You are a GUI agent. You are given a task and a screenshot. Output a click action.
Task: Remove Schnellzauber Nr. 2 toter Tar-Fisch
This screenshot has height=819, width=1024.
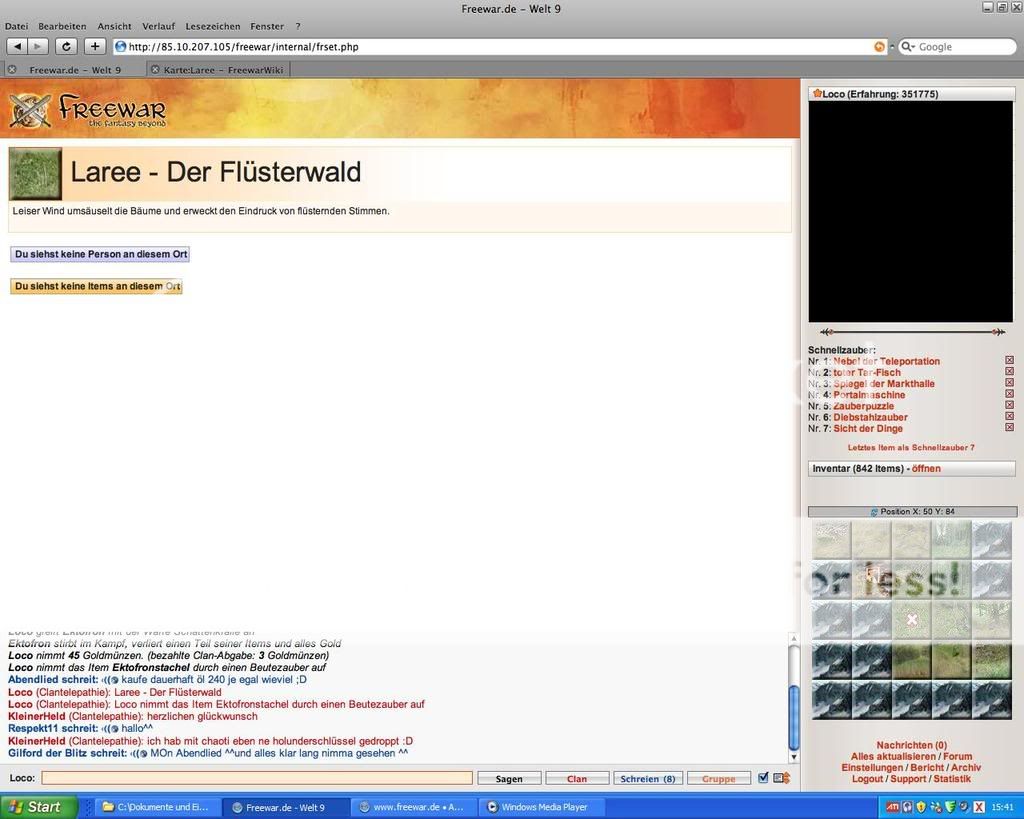coord(1010,372)
